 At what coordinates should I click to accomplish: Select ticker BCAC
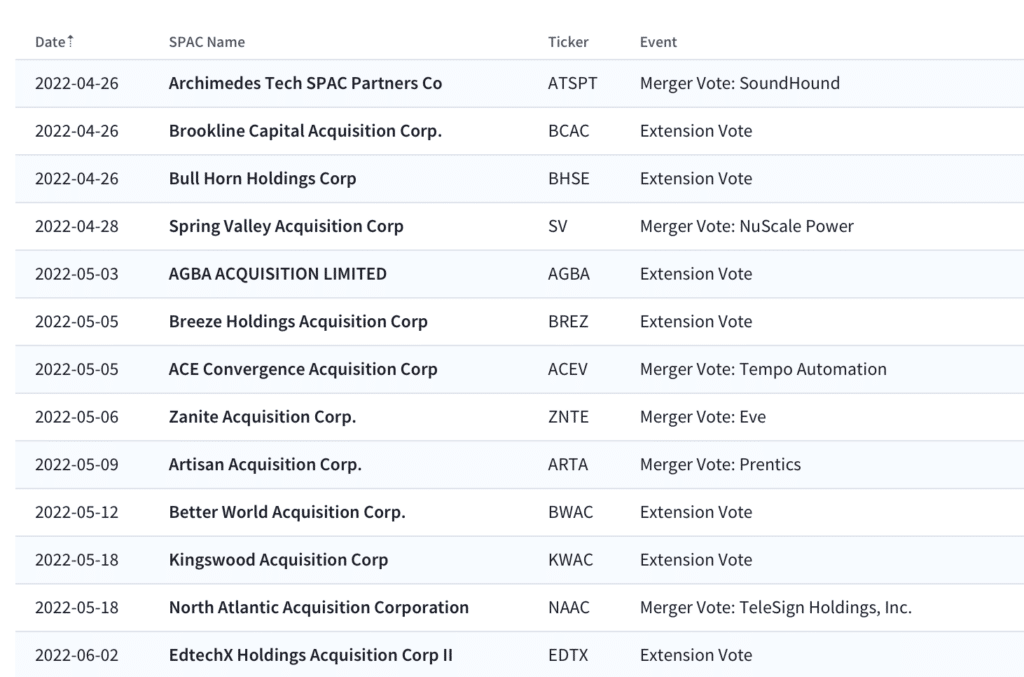pyautogui.click(x=569, y=131)
